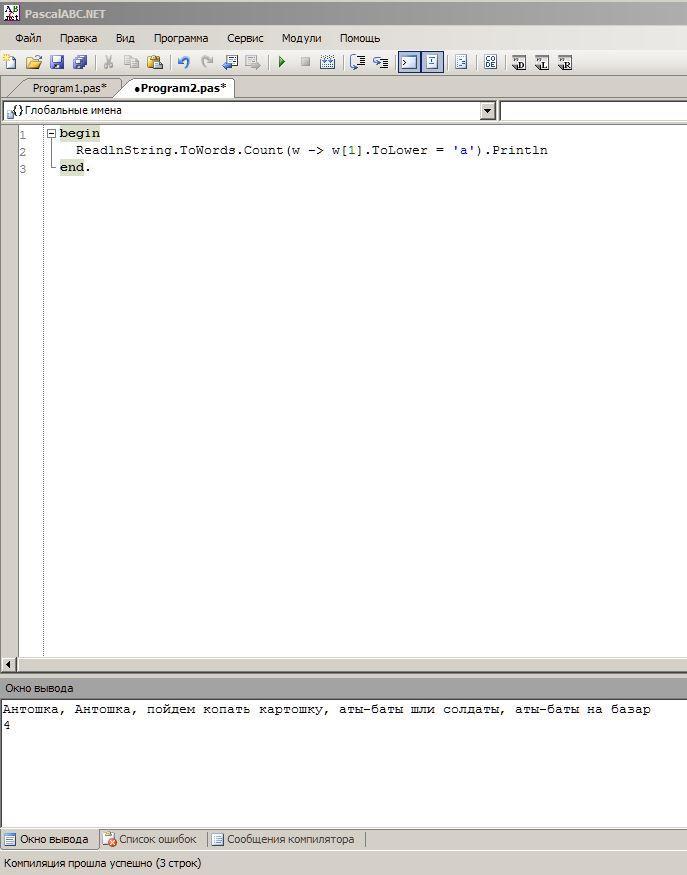The width and height of the screenshot is (687, 875).
Task: Click the Окно вывода panel title
Action: (x=39, y=689)
